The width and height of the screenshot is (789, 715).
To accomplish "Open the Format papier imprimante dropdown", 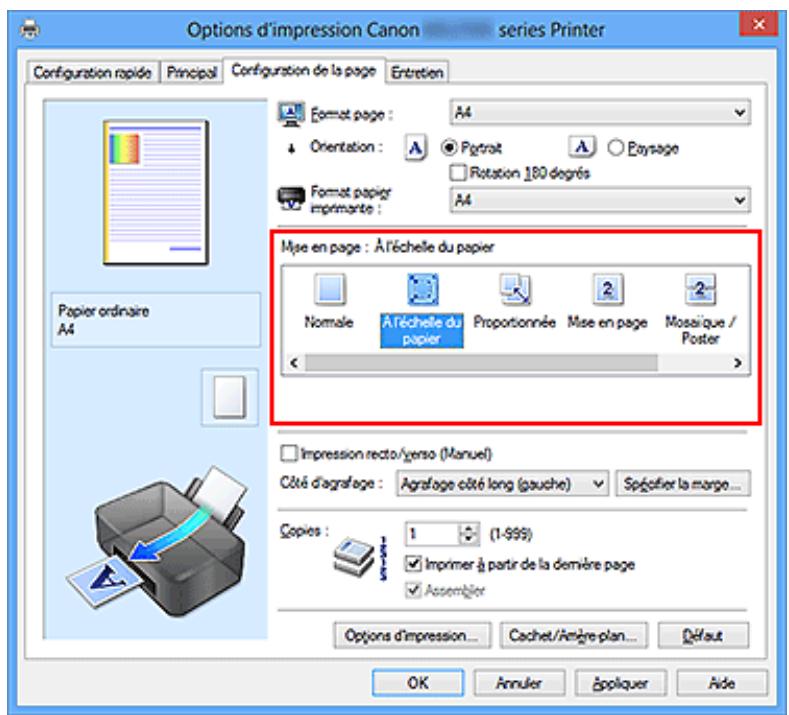I will pyautogui.click(x=600, y=200).
